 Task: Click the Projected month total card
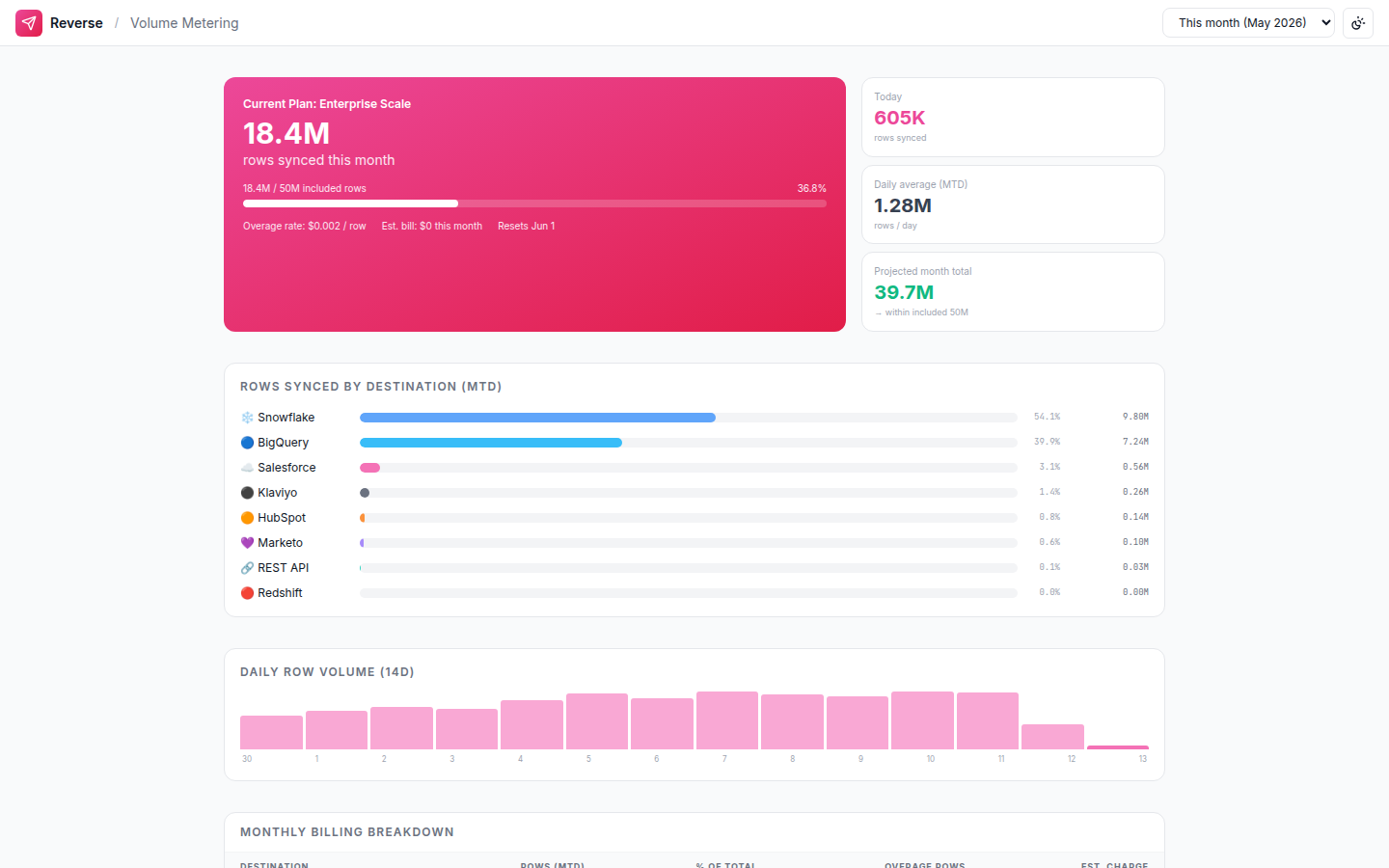click(1013, 292)
